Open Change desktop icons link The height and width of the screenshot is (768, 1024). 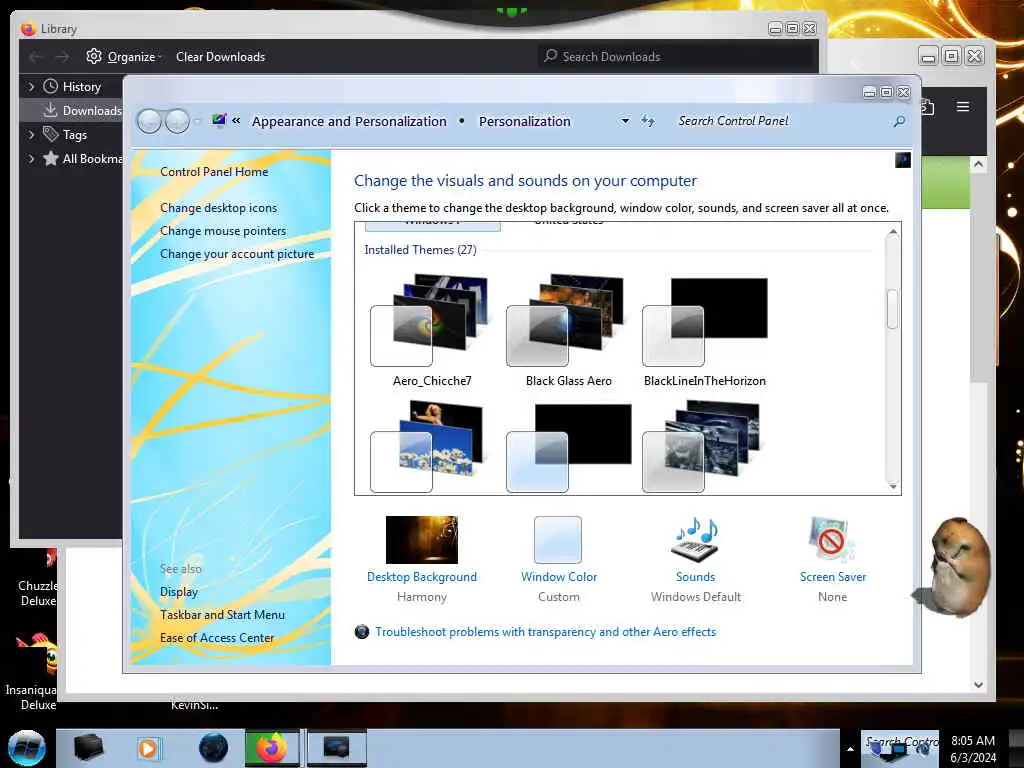(x=218, y=208)
